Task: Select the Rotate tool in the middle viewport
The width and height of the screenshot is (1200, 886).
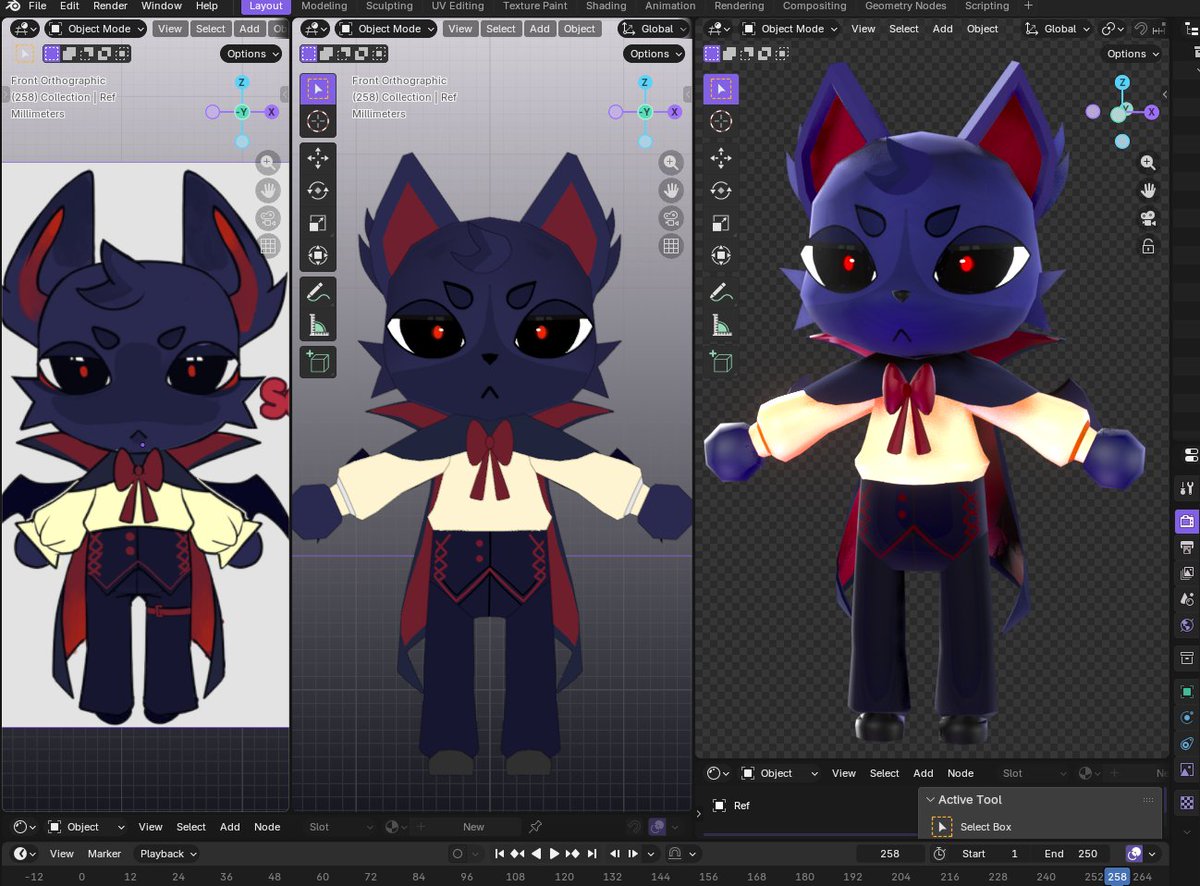Action: 318,191
